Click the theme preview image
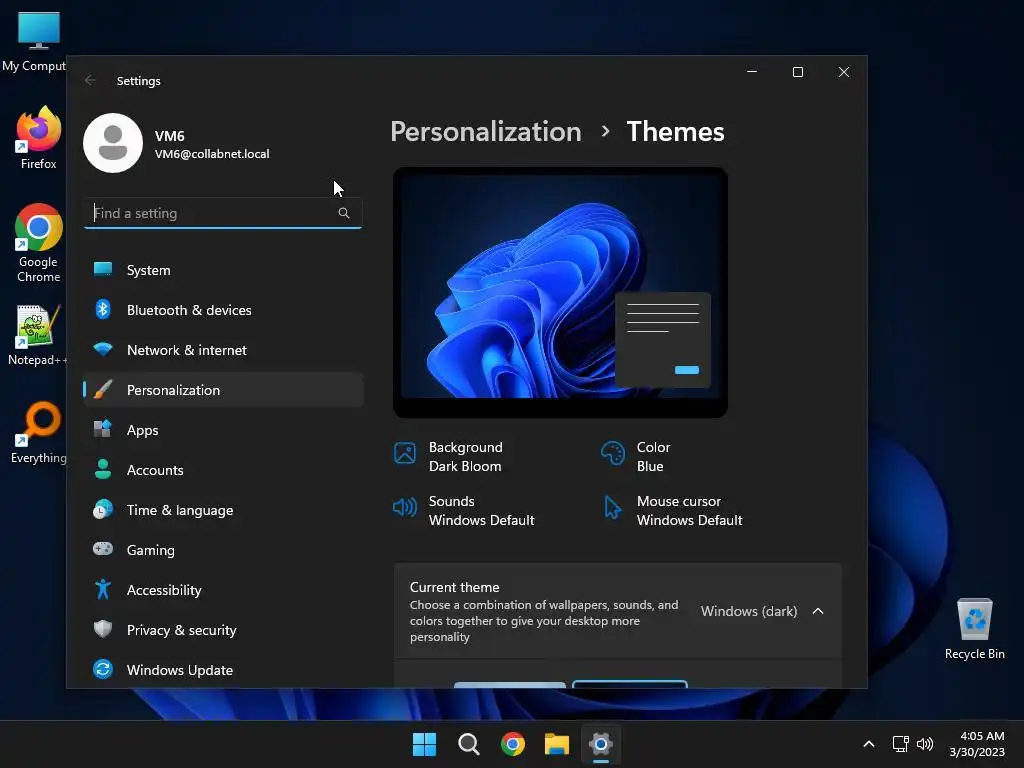The width and height of the screenshot is (1024, 768). click(x=560, y=292)
